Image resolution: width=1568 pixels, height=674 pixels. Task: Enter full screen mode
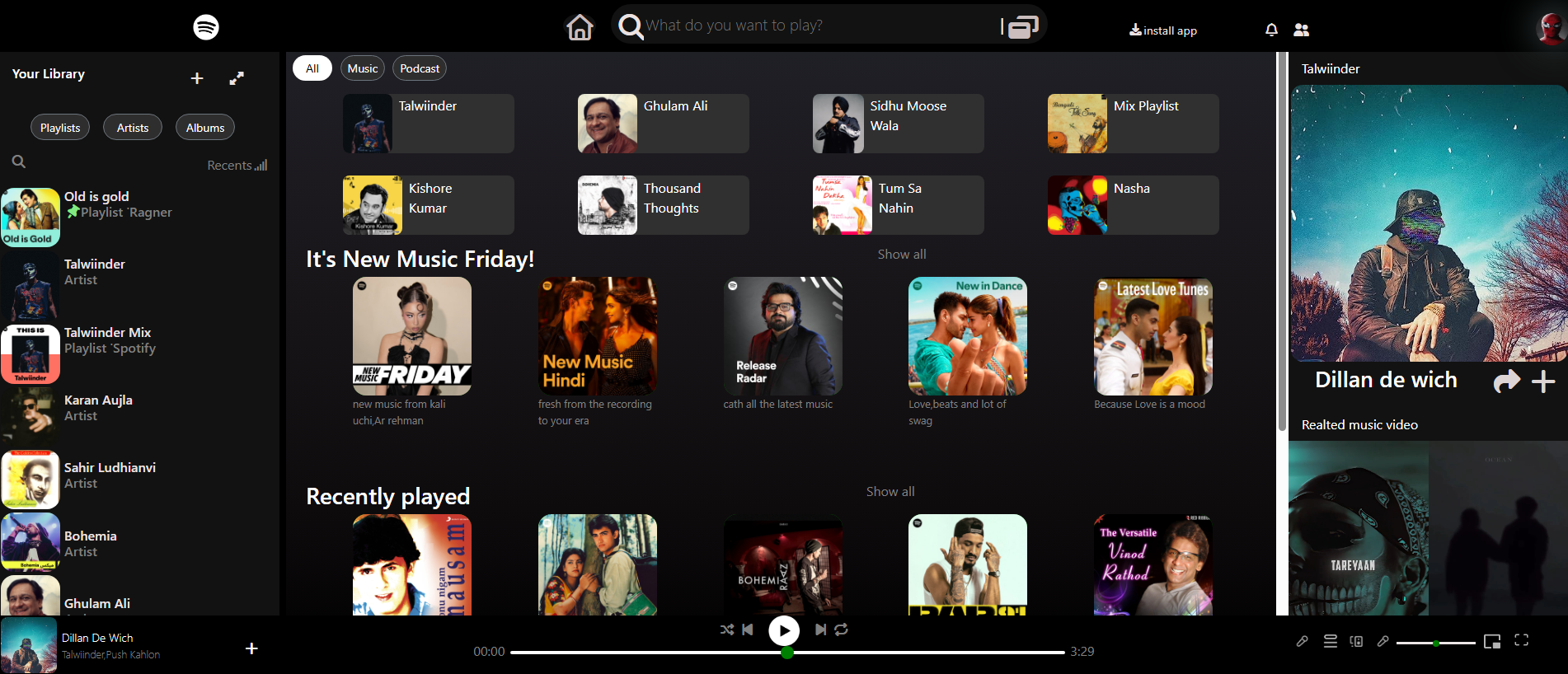tap(1522, 640)
